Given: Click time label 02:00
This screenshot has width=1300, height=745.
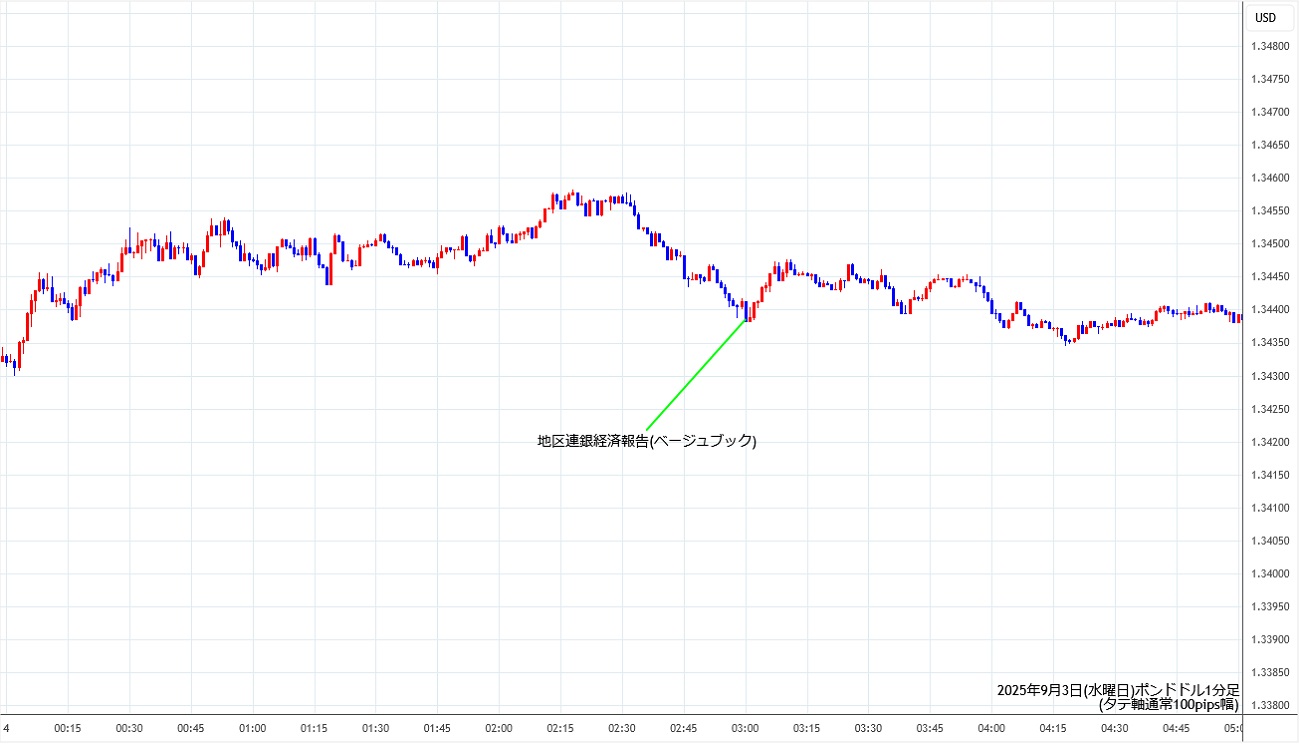Looking at the screenshot, I should pos(499,729).
